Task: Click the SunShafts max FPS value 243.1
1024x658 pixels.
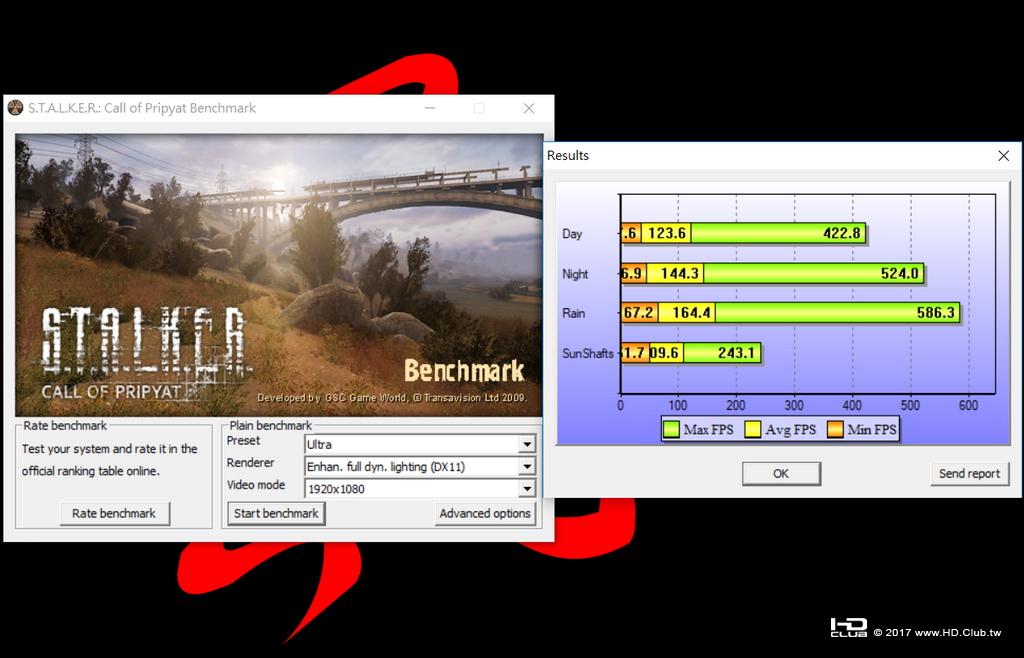Action: point(736,353)
